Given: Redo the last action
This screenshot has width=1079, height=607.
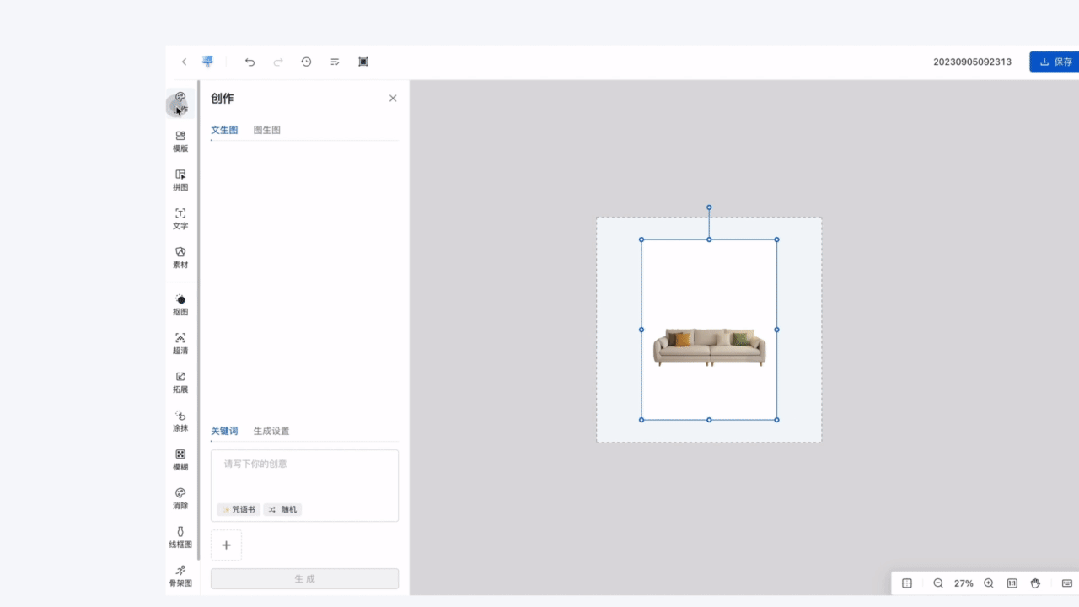Looking at the screenshot, I should (x=278, y=62).
